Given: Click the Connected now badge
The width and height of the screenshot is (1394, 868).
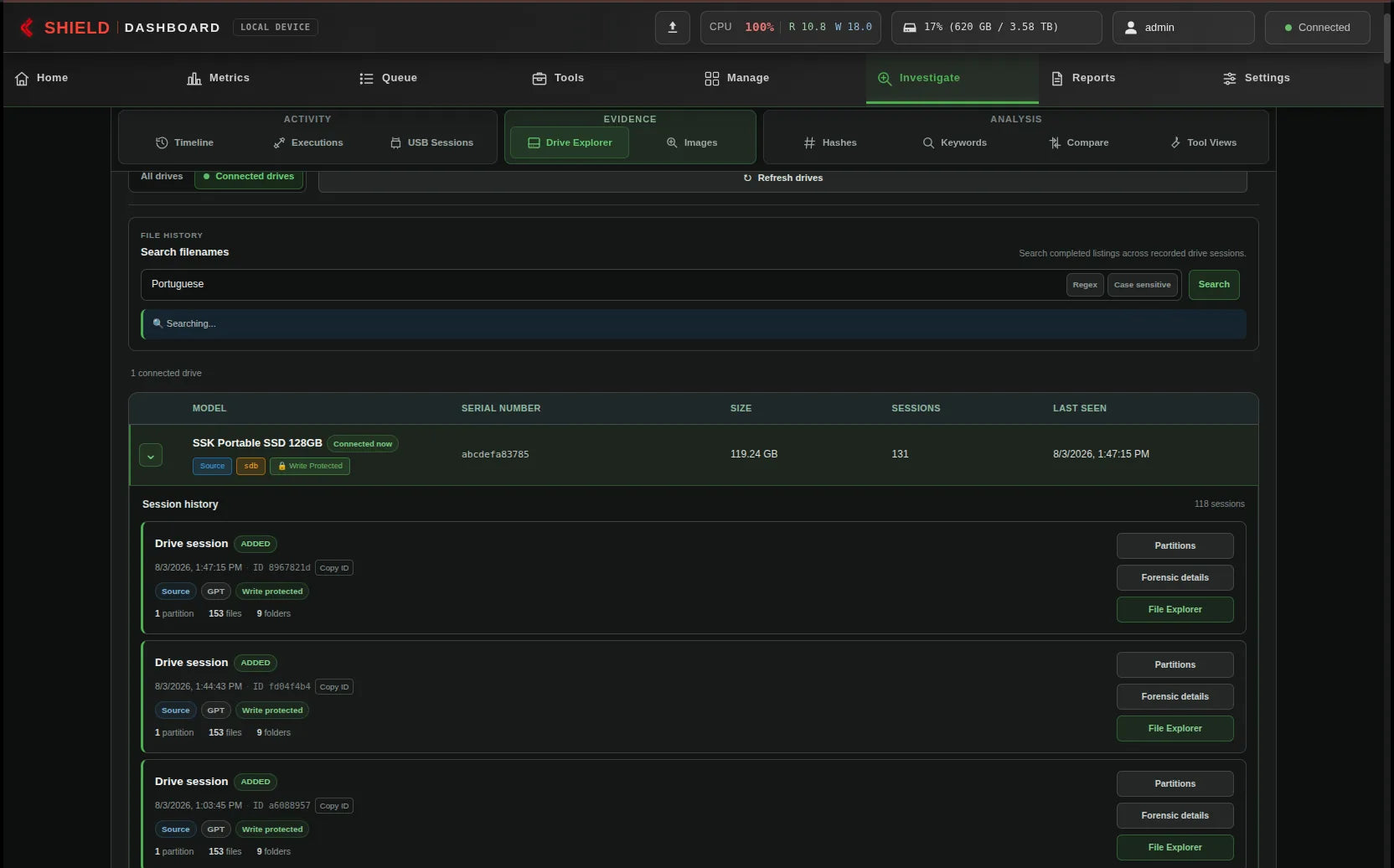Looking at the screenshot, I should tap(363, 444).
